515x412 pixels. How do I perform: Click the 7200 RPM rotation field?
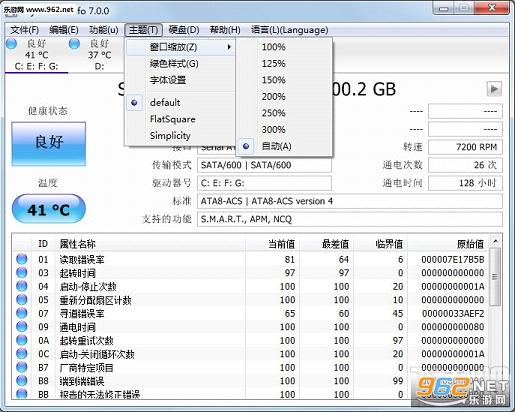point(465,147)
